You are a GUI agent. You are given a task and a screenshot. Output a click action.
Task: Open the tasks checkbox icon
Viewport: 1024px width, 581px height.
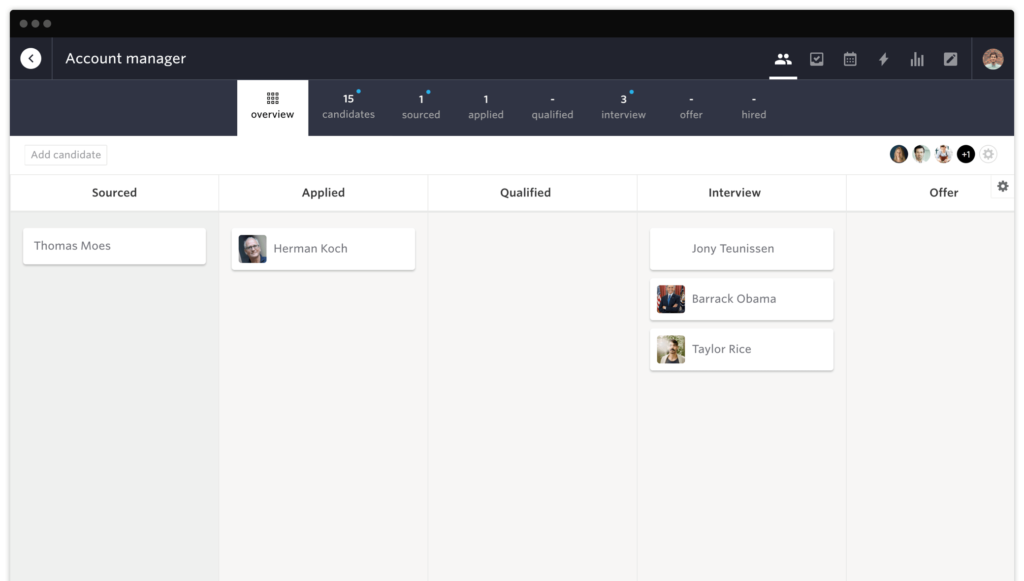pos(816,59)
